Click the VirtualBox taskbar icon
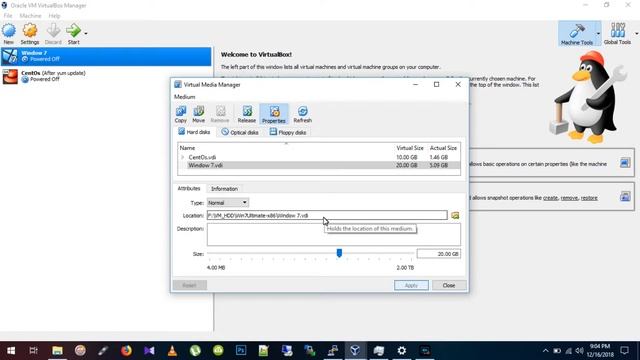 point(355,351)
